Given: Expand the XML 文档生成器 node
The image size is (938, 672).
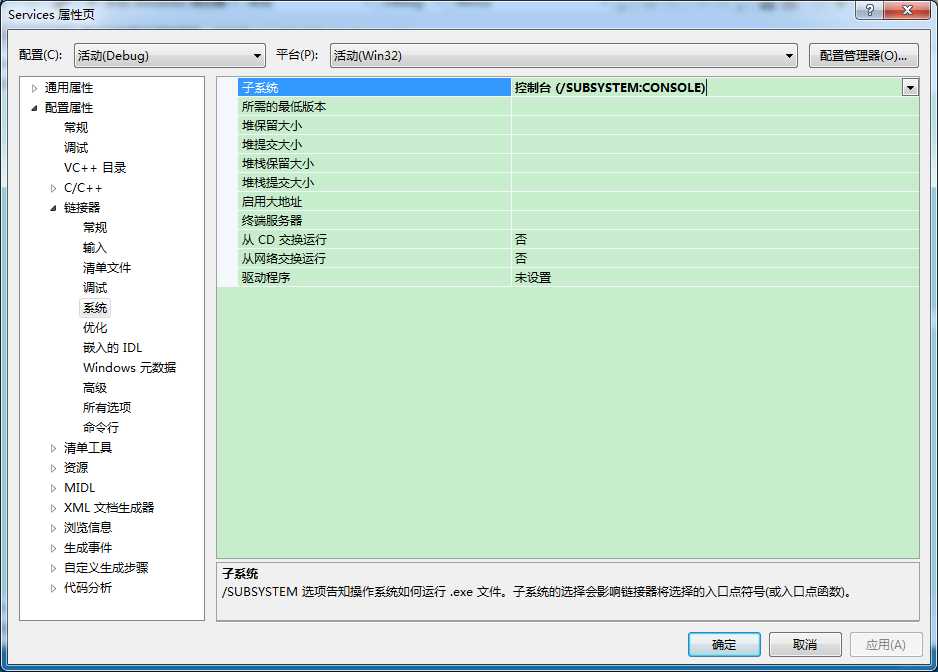Looking at the screenshot, I should point(53,508).
